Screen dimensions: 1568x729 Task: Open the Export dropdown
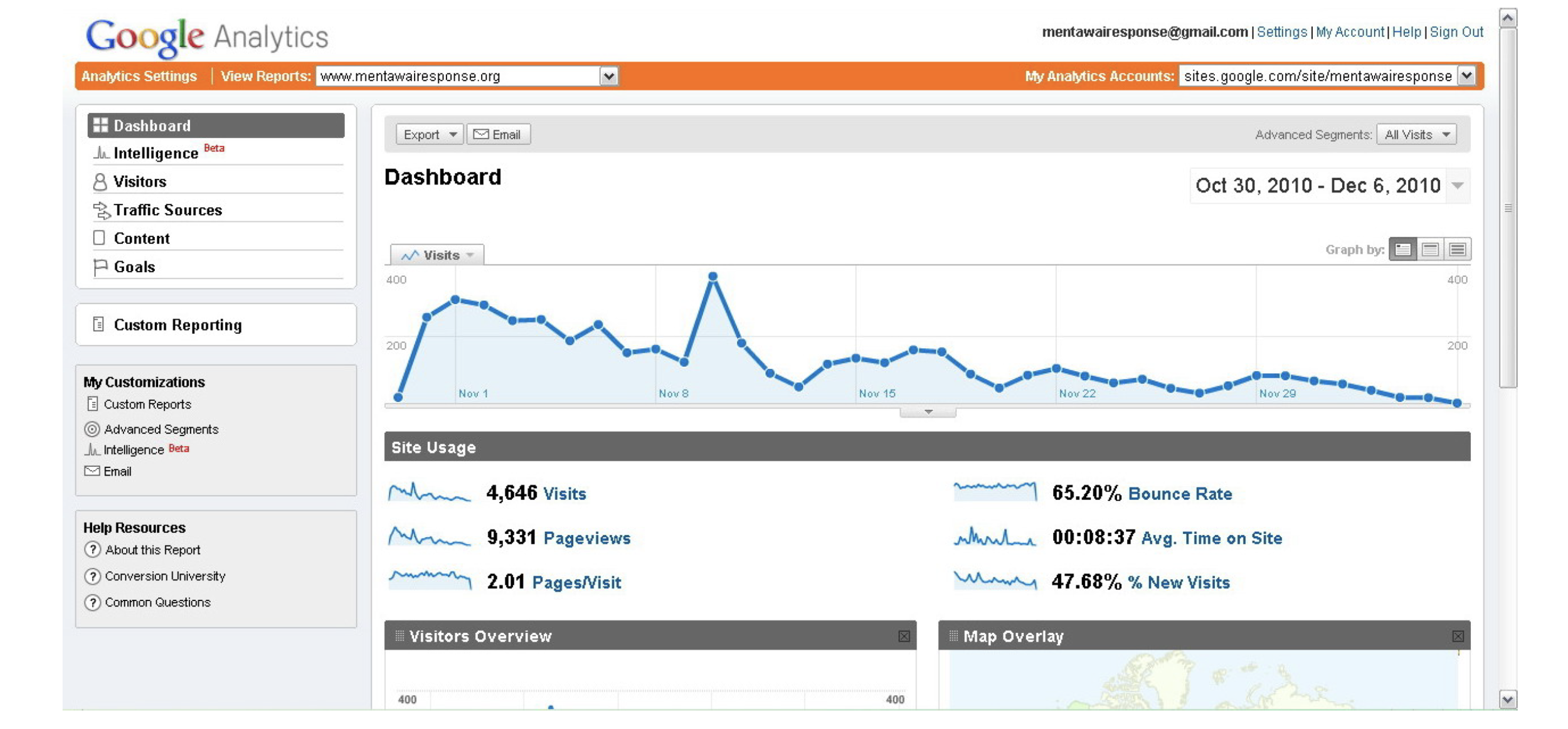click(429, 134)
